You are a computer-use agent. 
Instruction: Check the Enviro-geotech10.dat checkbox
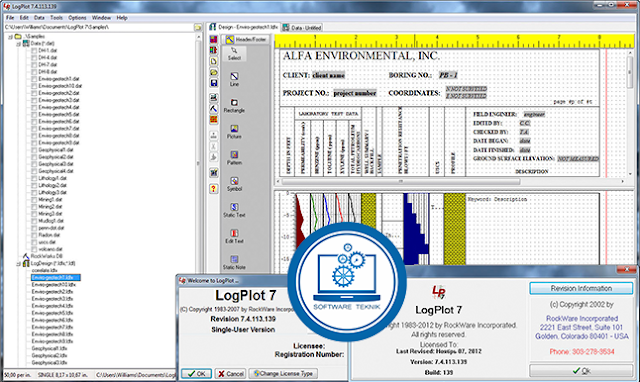click(x=34, y=86)
